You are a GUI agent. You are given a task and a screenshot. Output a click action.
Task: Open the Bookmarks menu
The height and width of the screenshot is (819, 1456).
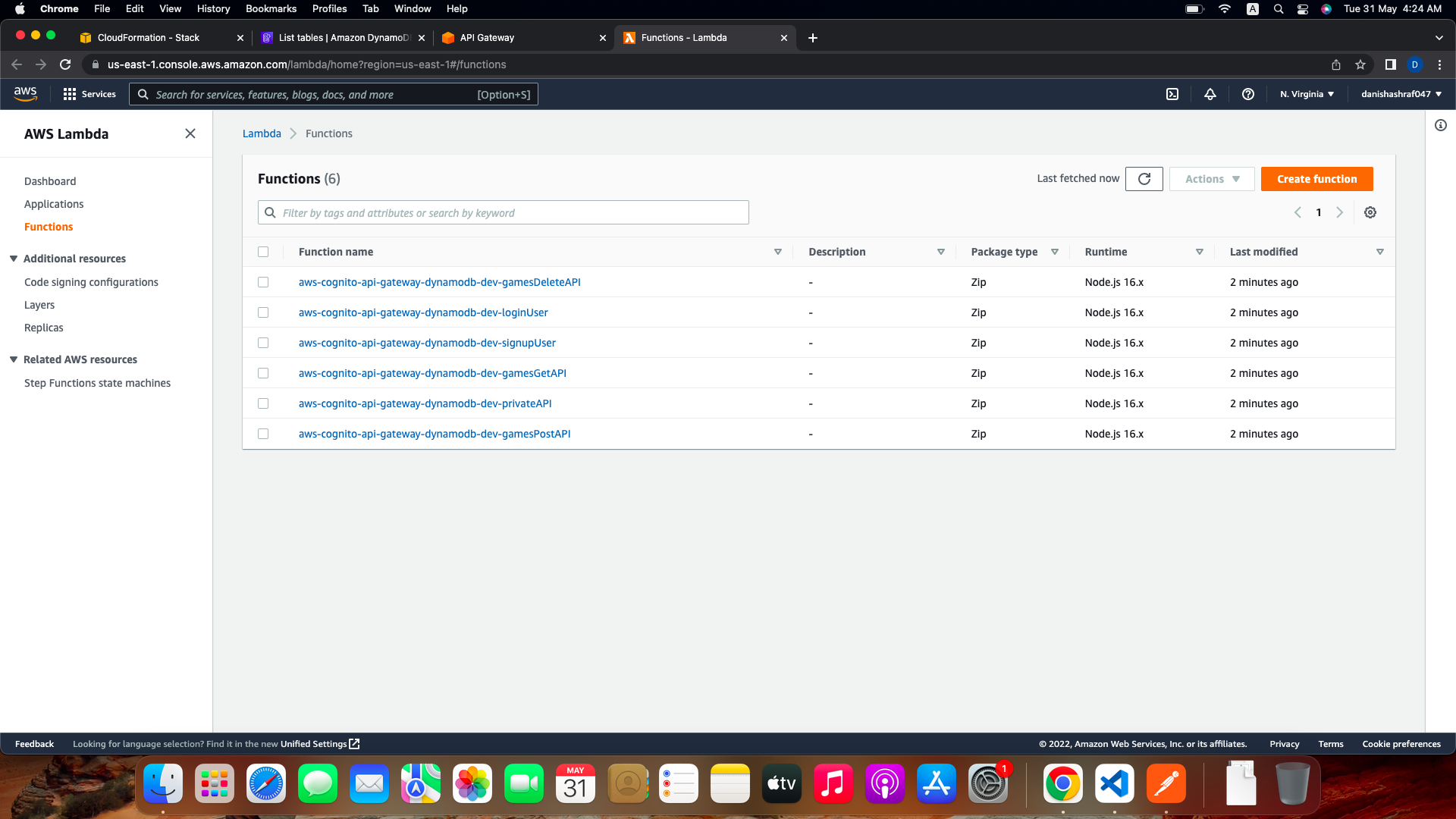tap(271, 8)
